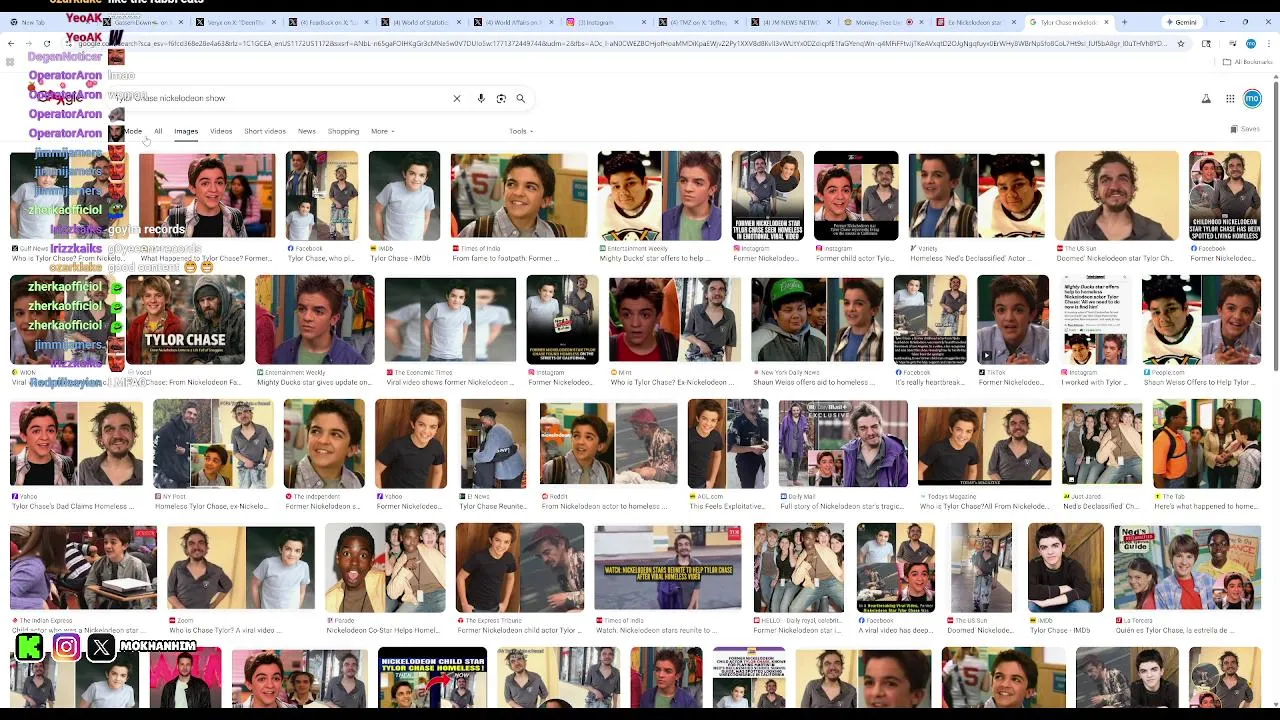The width and height of the screenshot is (1280, 720).
Task: Click the Instagram logo in the overlay
Action: (x=66, y=647)
